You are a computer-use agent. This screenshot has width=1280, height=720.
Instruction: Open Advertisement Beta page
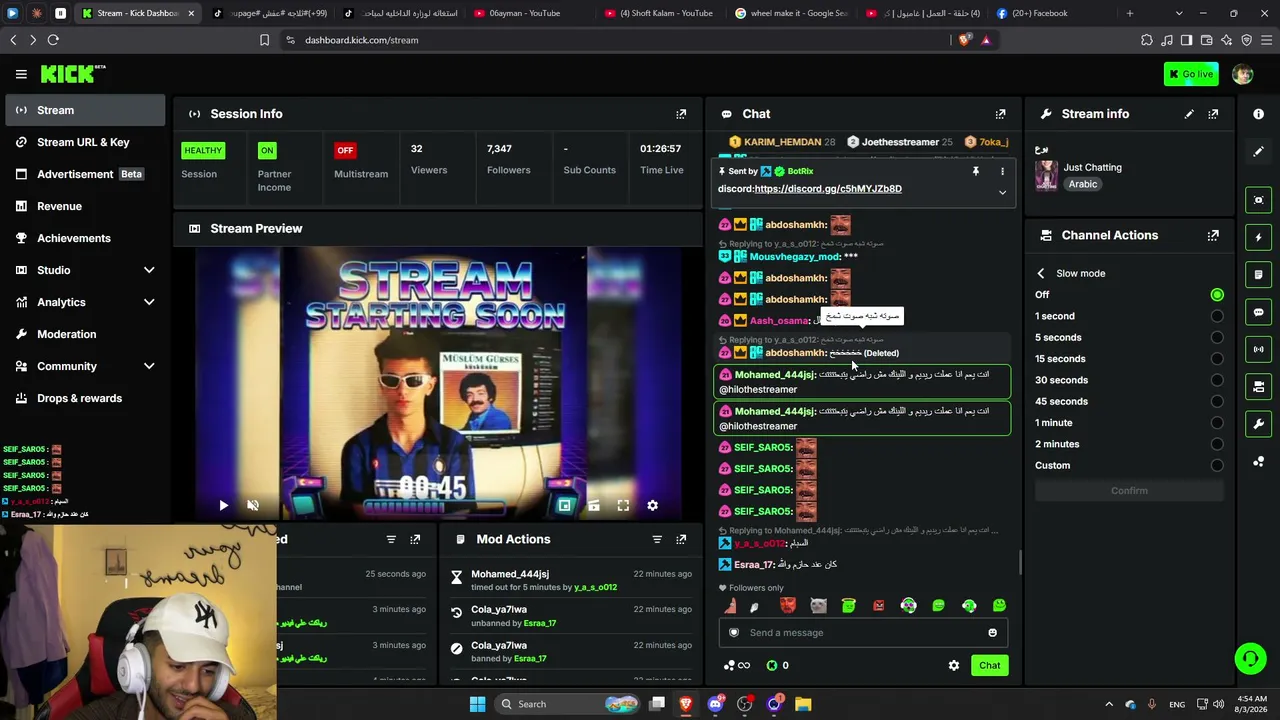(85, 174)
